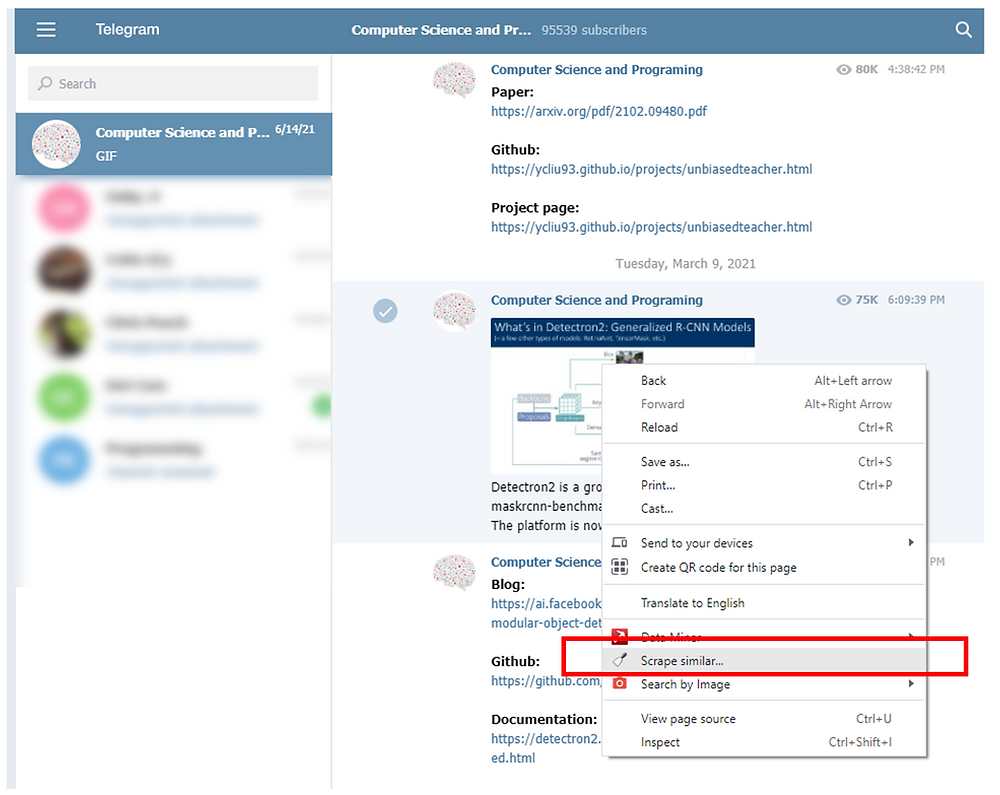Click the eye icon beside 75K views

click(x=844, y=300)
